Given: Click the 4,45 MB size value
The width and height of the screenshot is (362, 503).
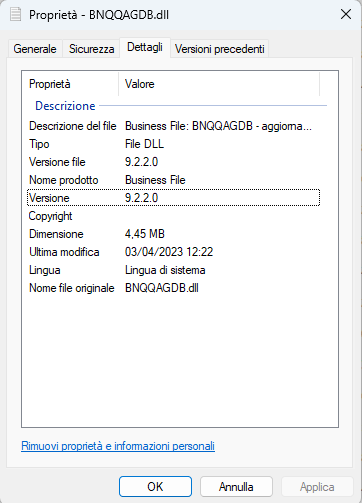Looking at the screenshot, I should click(145, 234).
